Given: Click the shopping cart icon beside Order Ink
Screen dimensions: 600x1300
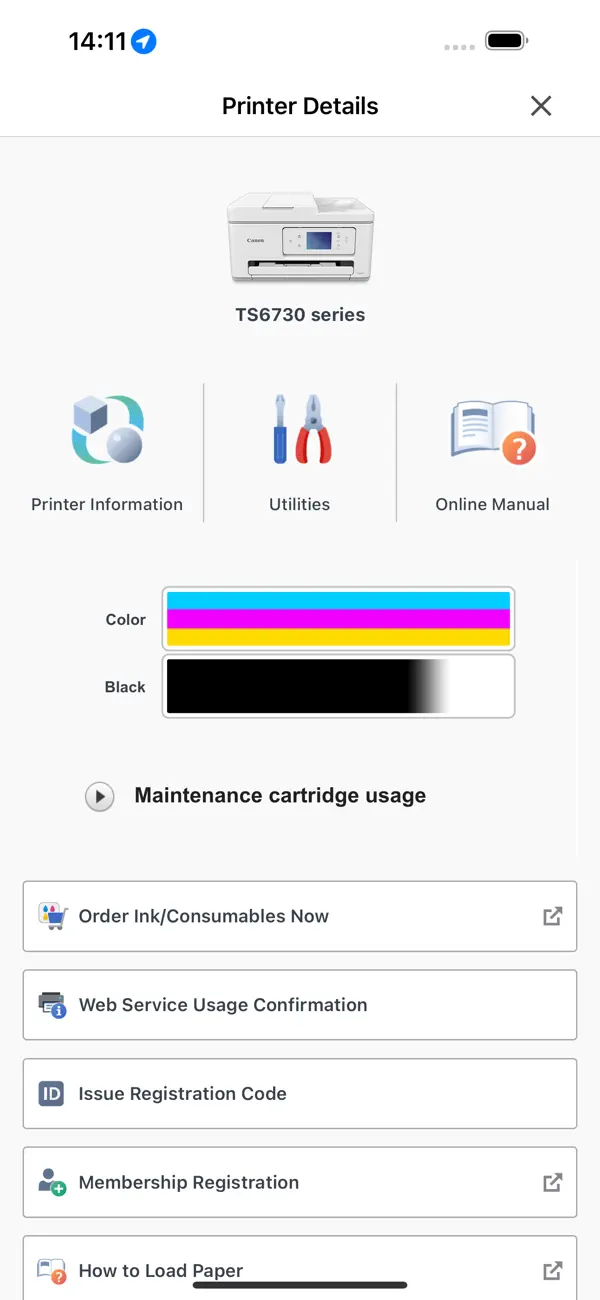Looking at the screenshot, I should [x=52, y=916].
